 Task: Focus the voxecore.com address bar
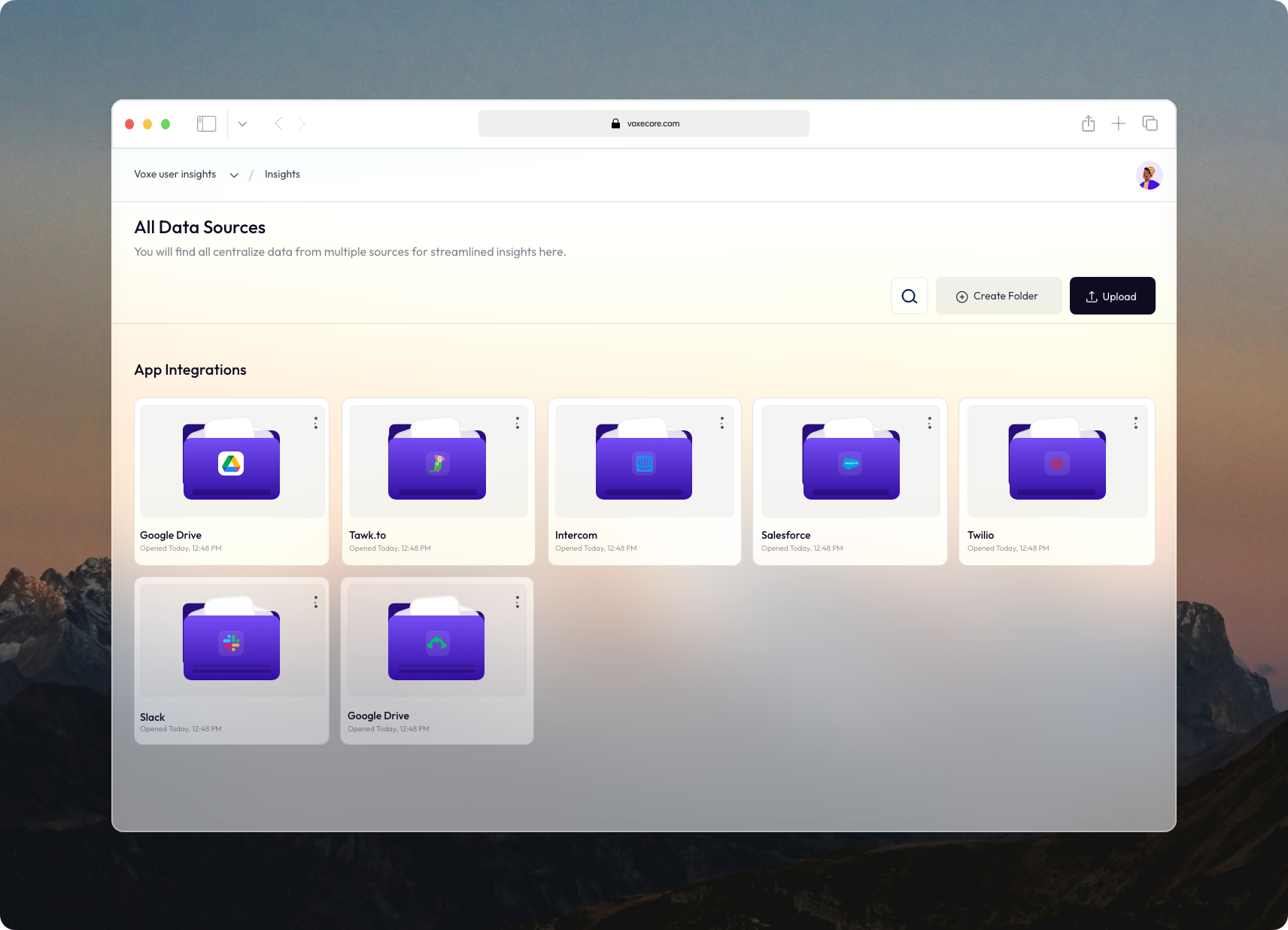(643, 123)
